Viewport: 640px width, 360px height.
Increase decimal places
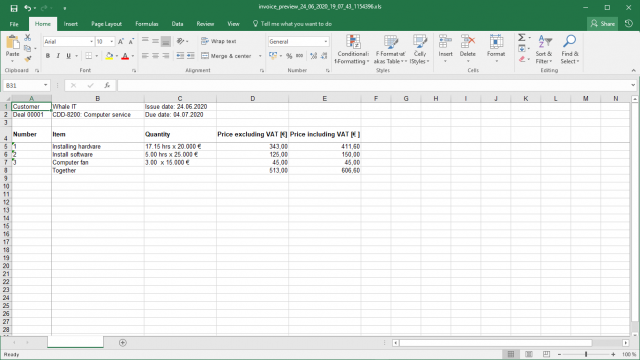tap(313, 56)
